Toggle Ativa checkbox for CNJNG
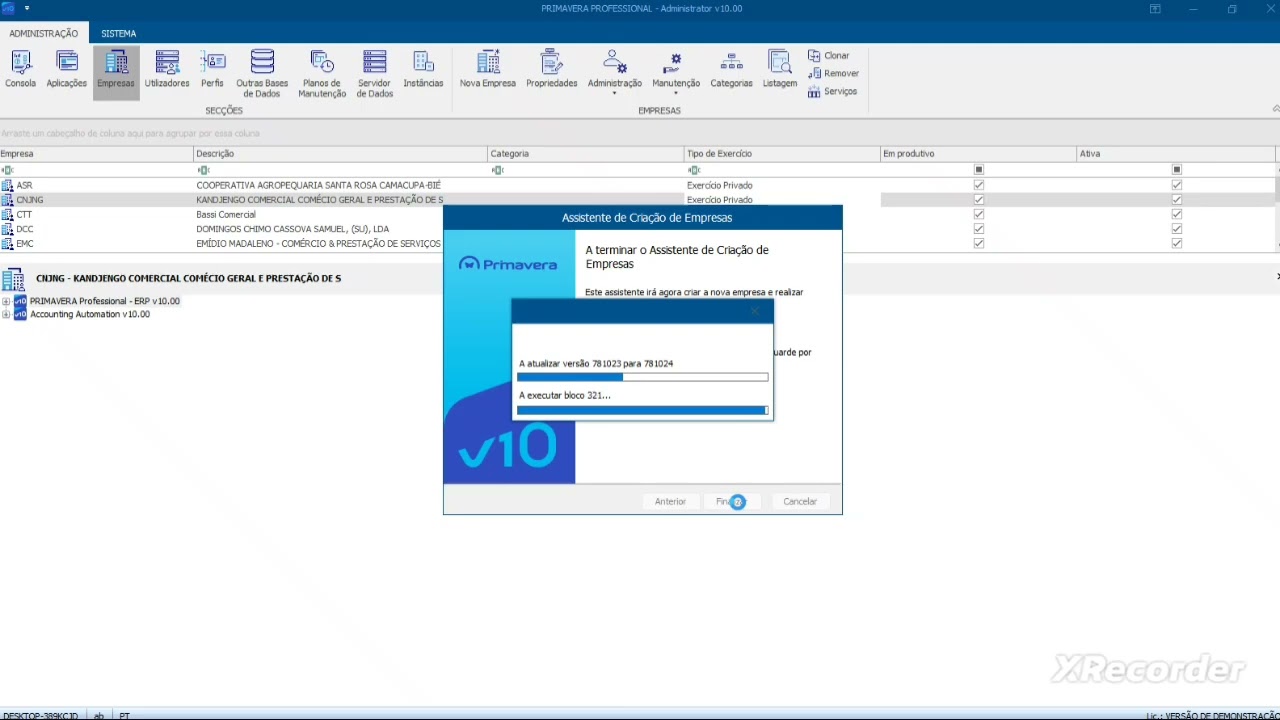 click(x=1177, y=200)
